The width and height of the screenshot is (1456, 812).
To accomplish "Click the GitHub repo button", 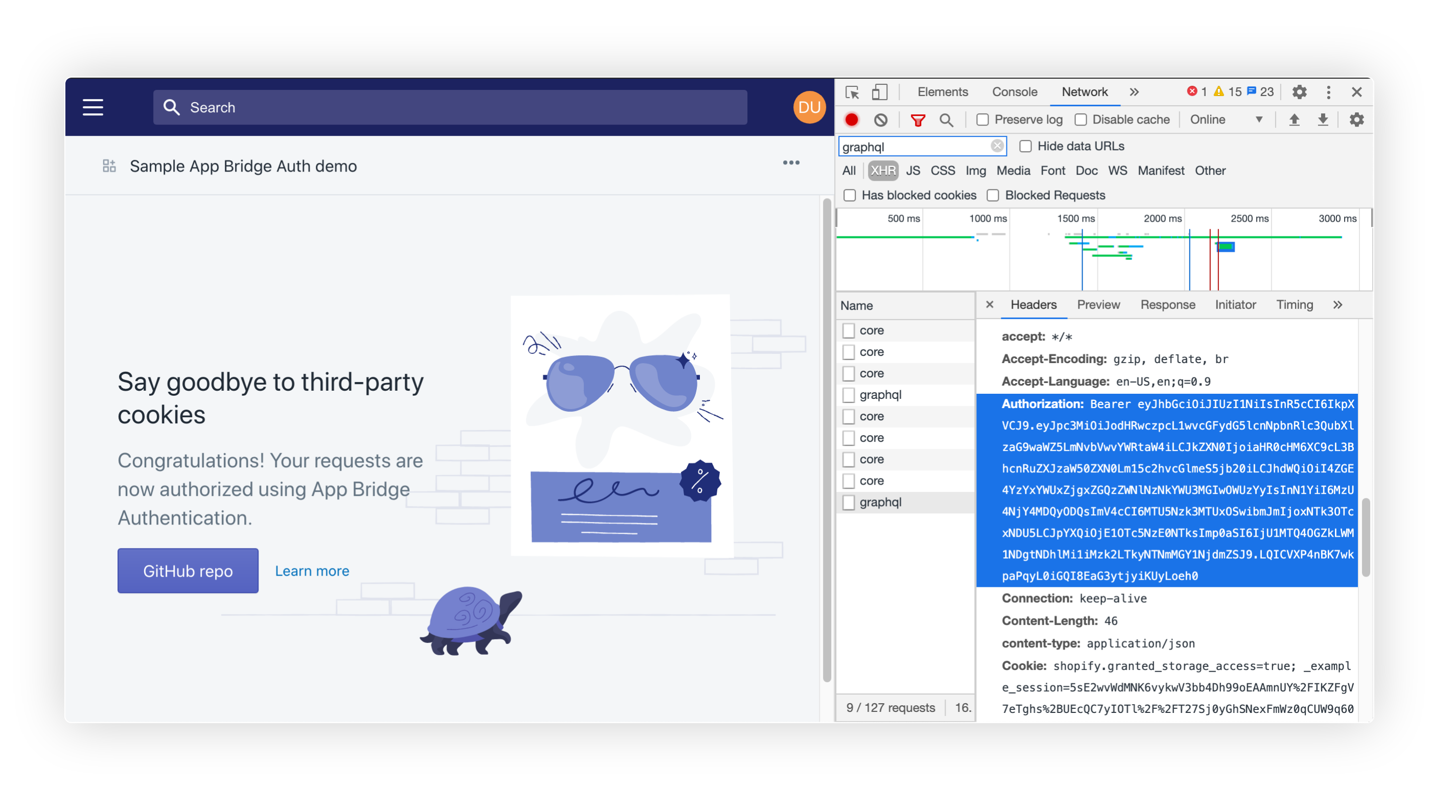I will click(x=187, y=571).
